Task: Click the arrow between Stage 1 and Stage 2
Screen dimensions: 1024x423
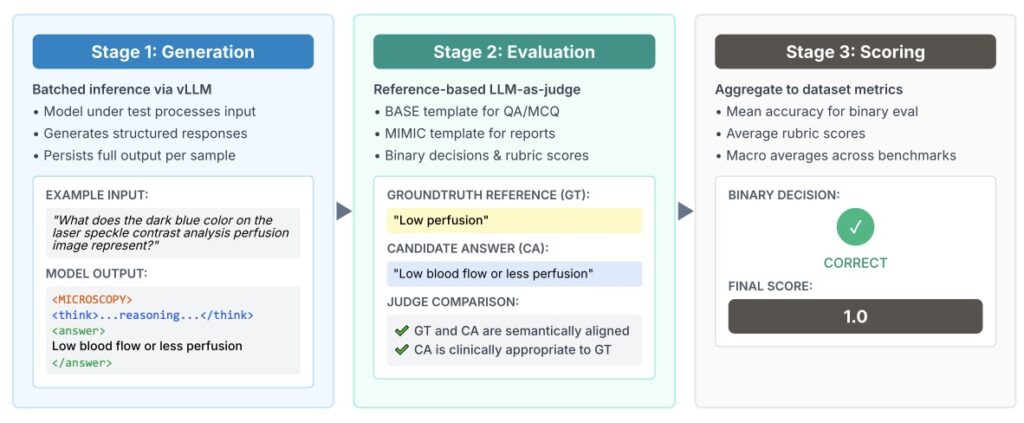Action: click(344, 211)
